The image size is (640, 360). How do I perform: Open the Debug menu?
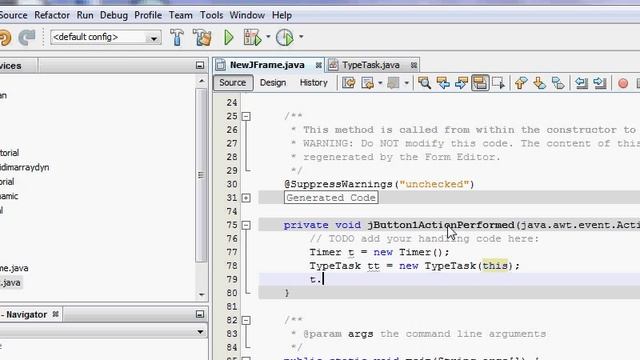[x=114, y=16]
